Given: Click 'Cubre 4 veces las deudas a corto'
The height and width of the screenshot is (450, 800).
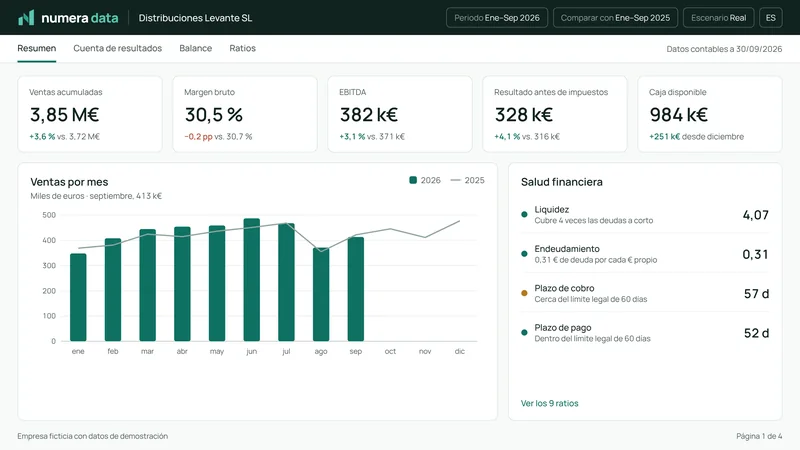Looking at the screenshot, I should coord(593,220).
